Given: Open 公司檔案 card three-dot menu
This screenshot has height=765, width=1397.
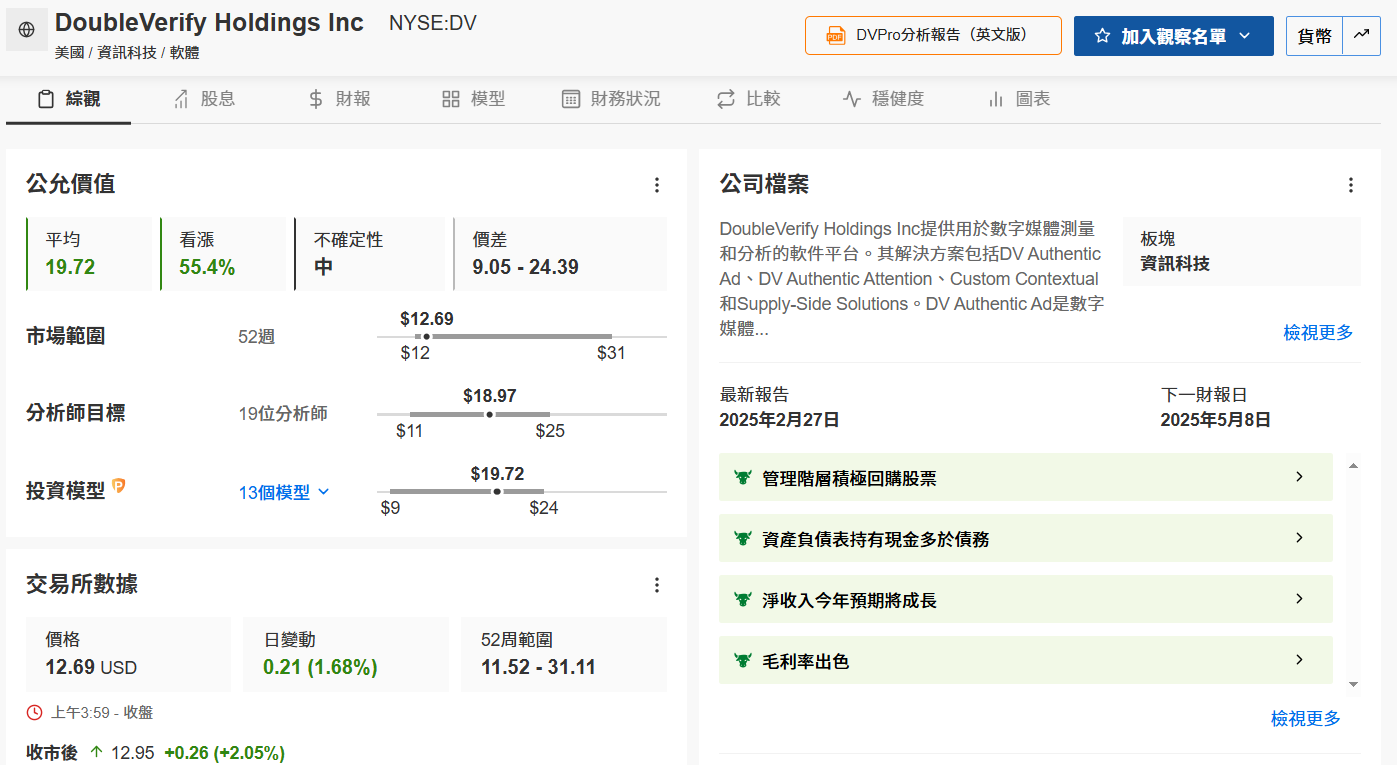Looking at the screenshot, I should click(1351, 185).
